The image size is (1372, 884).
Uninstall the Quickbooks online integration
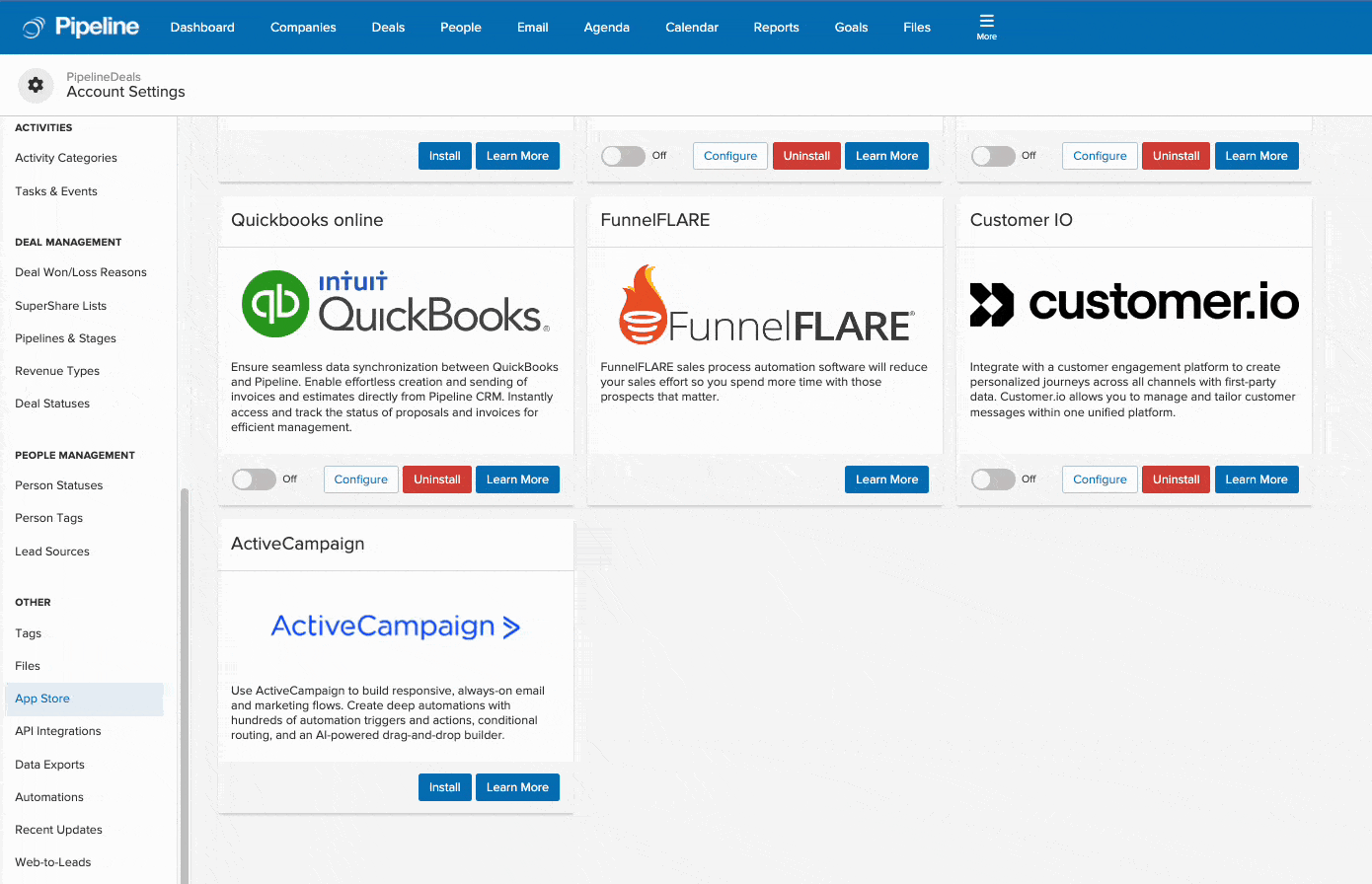(x=436, y=479)
